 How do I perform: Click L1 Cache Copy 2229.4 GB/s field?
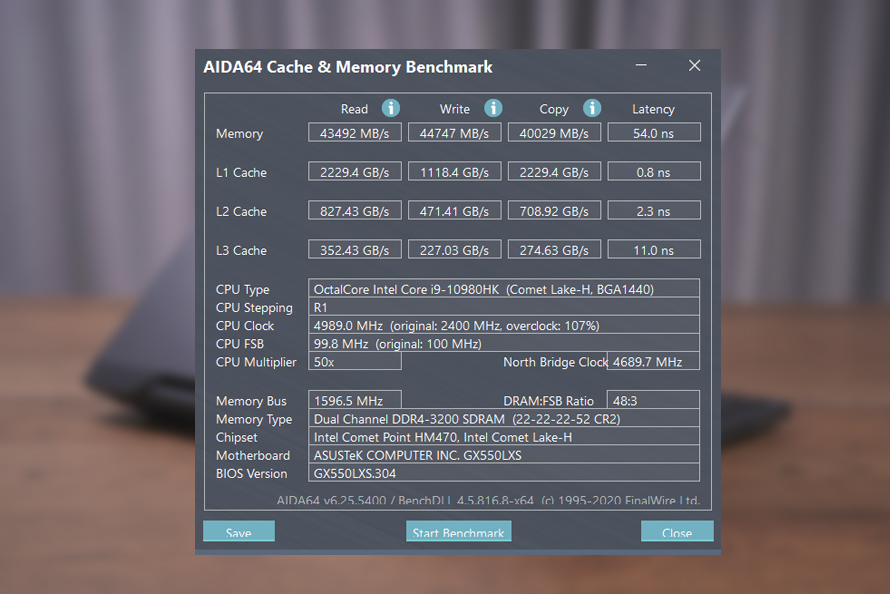555,171
